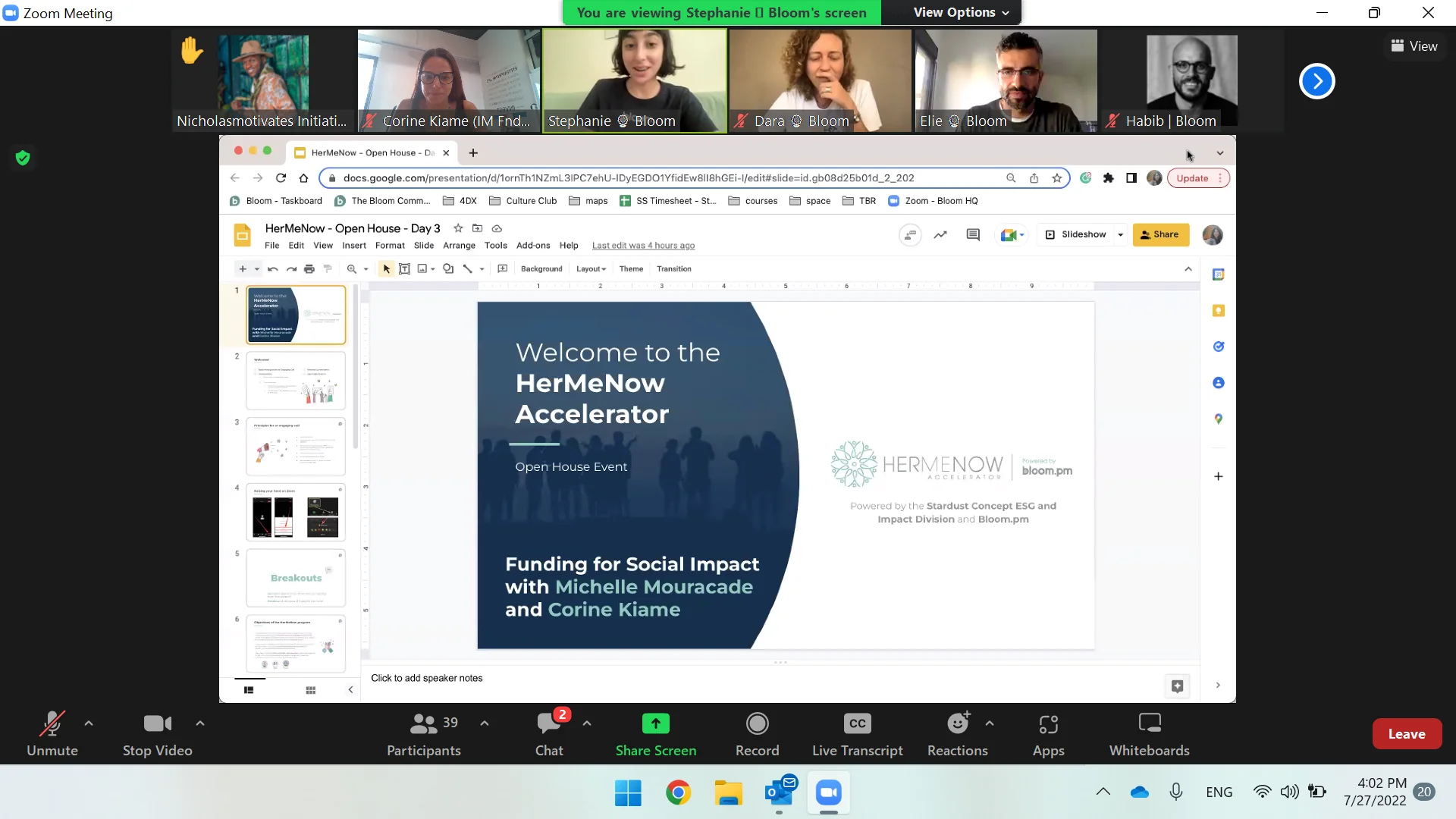Expand the View Options dropdown

click(x=961, y=12)
